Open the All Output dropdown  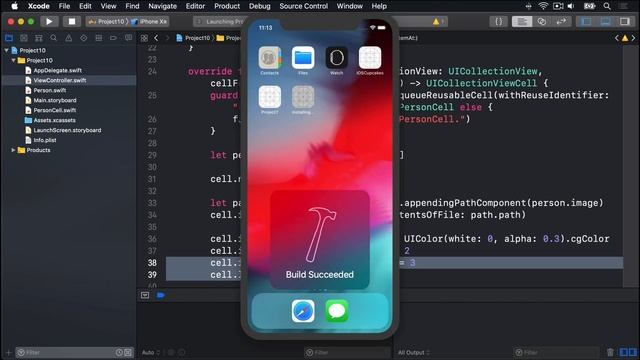tap(414, 352)
